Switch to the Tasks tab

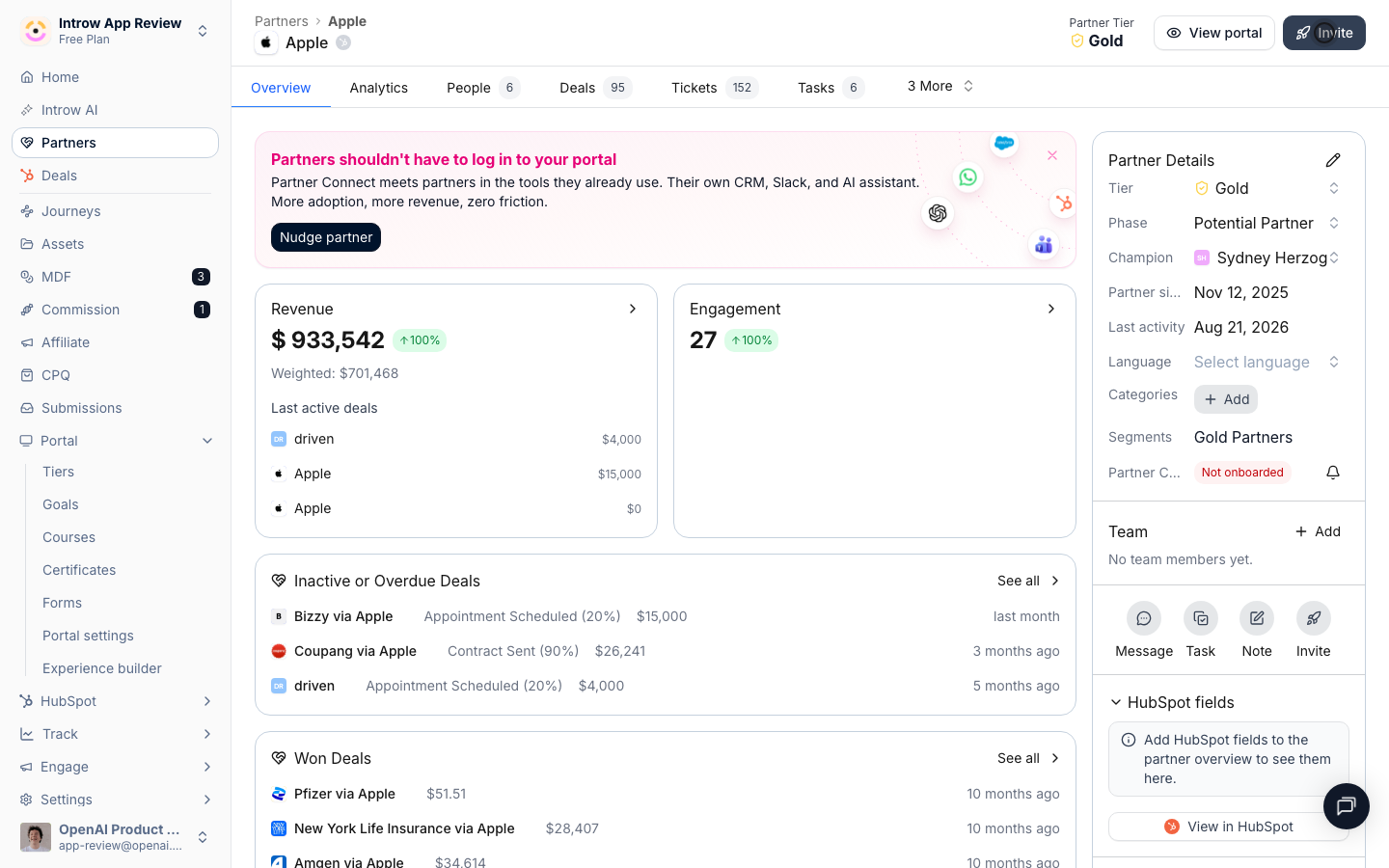pos(831,88)
